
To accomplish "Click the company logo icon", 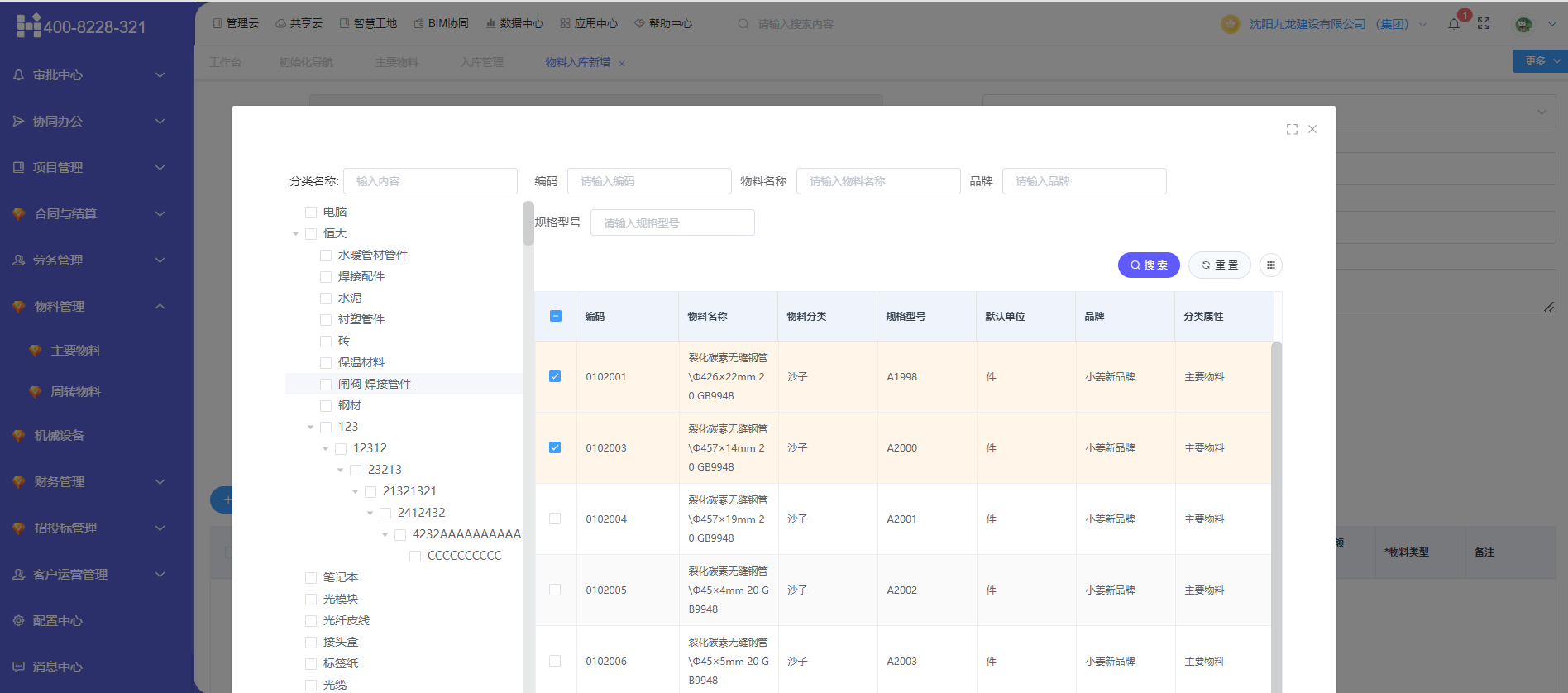I will coord(1231,24).
